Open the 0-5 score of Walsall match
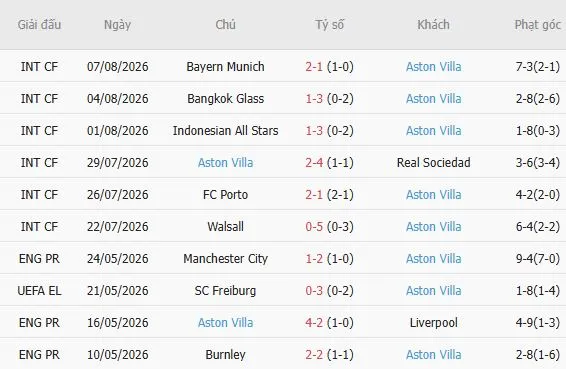Screen dimensions: 566x369 pyautogui.click(x=314, y=227)
